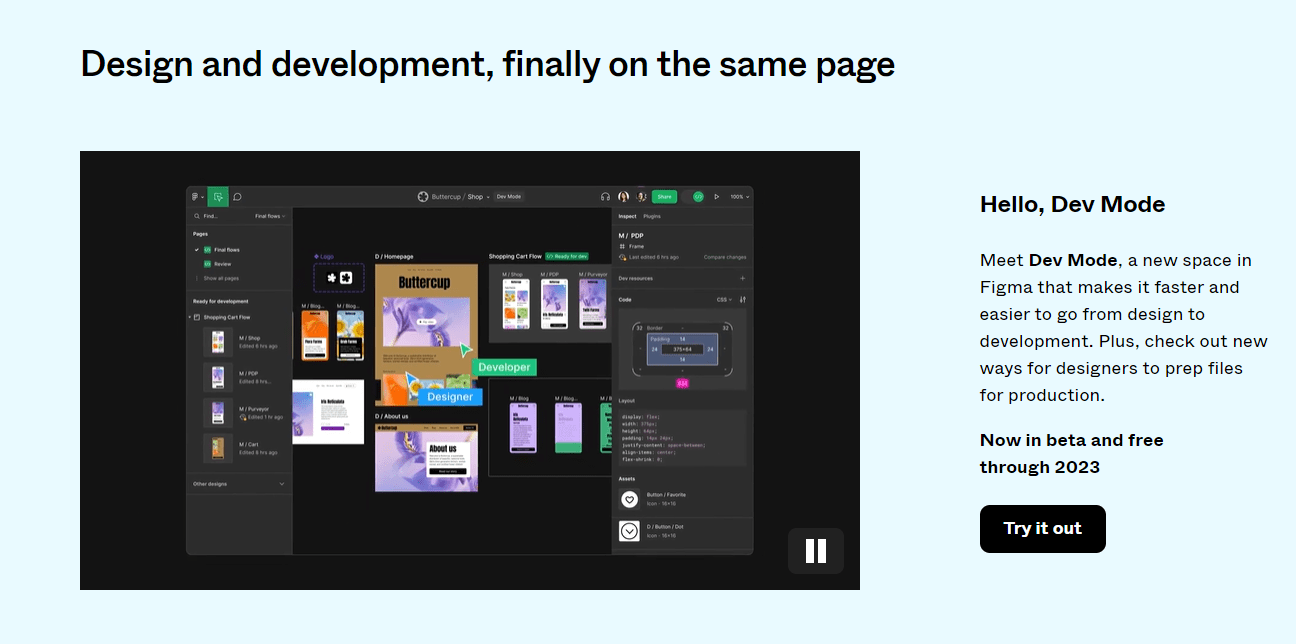Pause the Dev Mode demo video
The height and width of the screenshot is (644, 1296).
pos(816,551)
